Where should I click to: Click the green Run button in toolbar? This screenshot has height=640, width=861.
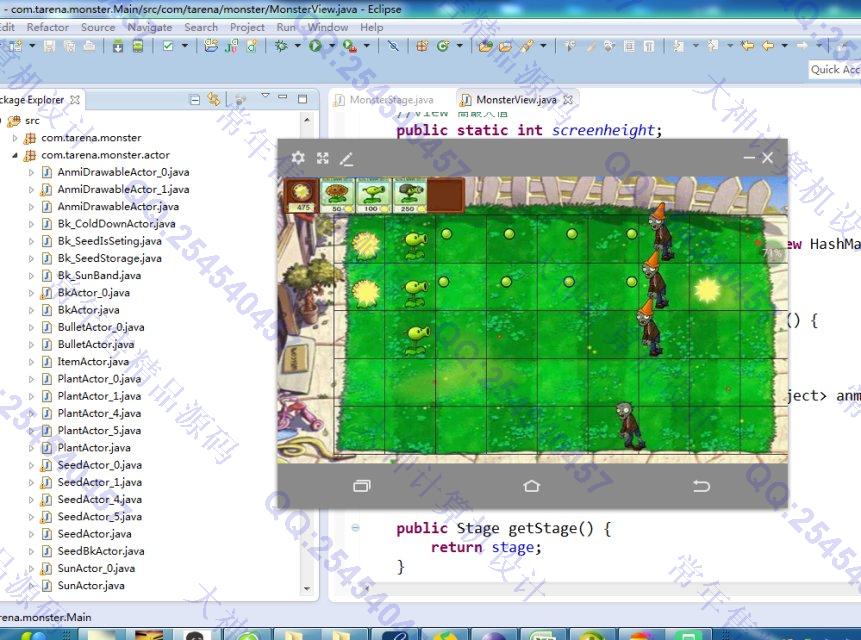315,46
